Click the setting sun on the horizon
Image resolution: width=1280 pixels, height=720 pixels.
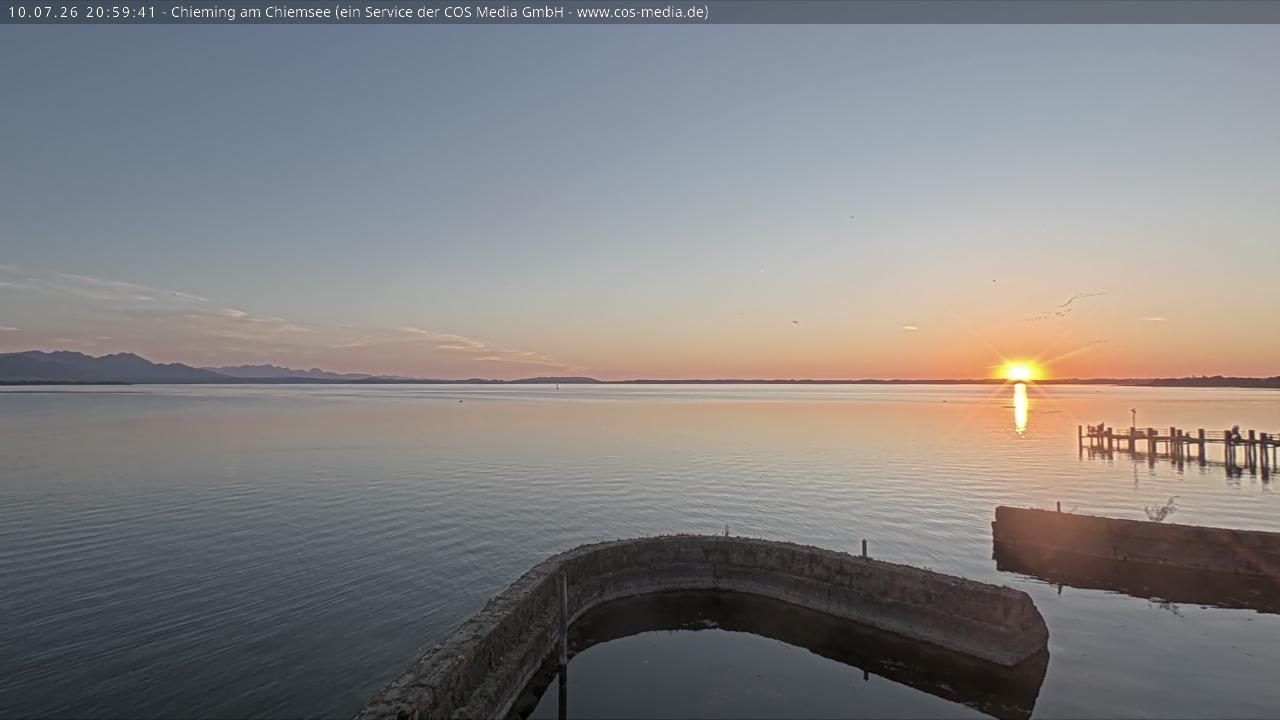coord(1019,371)
